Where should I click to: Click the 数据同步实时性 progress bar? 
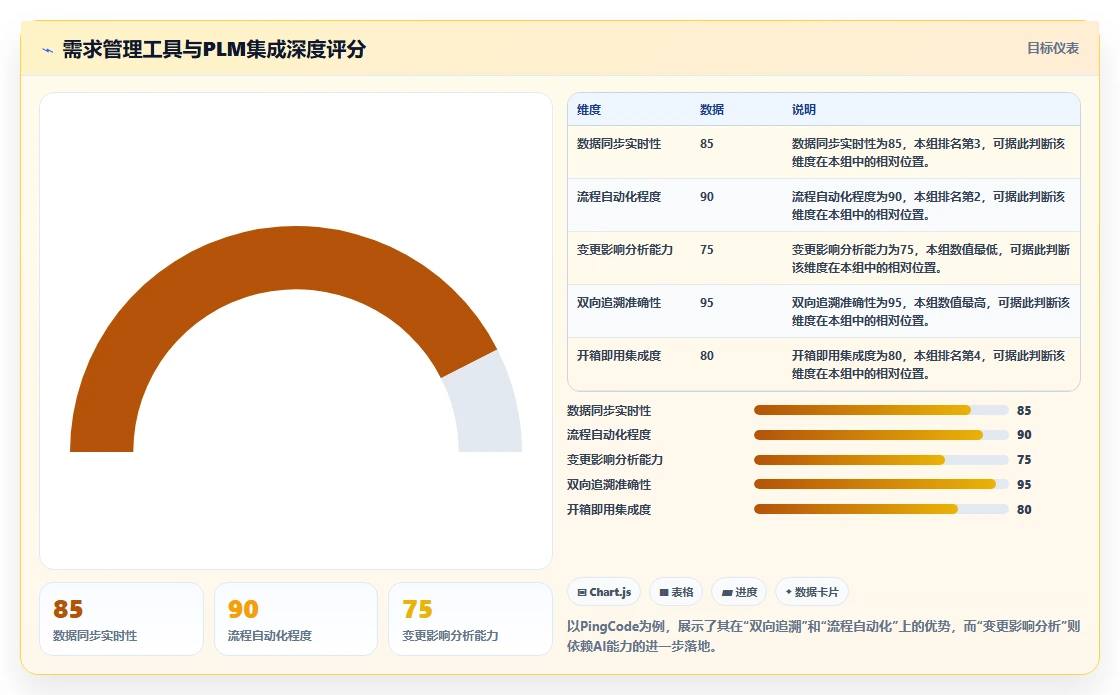pyautogui.click(x=881, y=410)
